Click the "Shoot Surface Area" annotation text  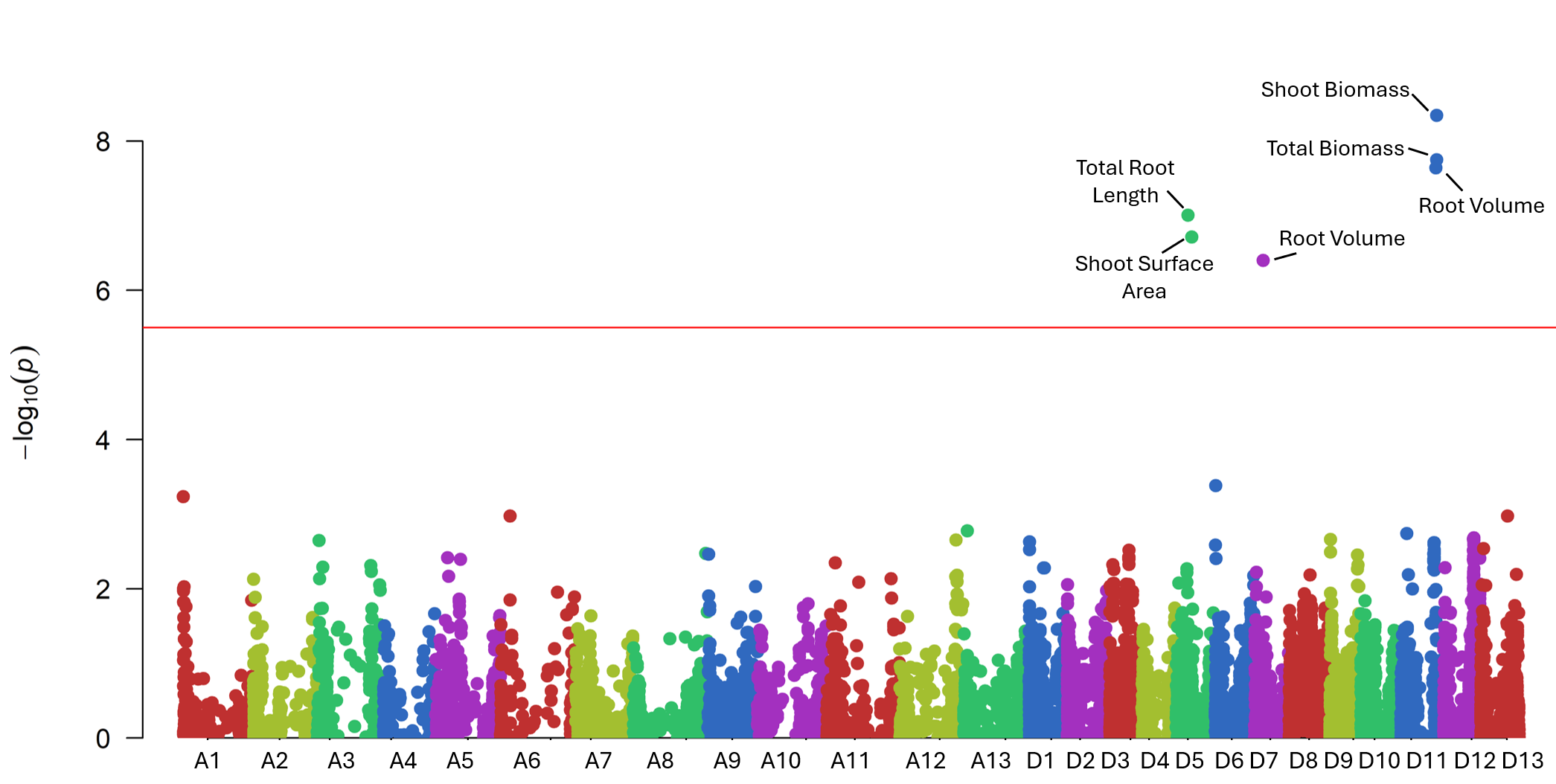1144,277
